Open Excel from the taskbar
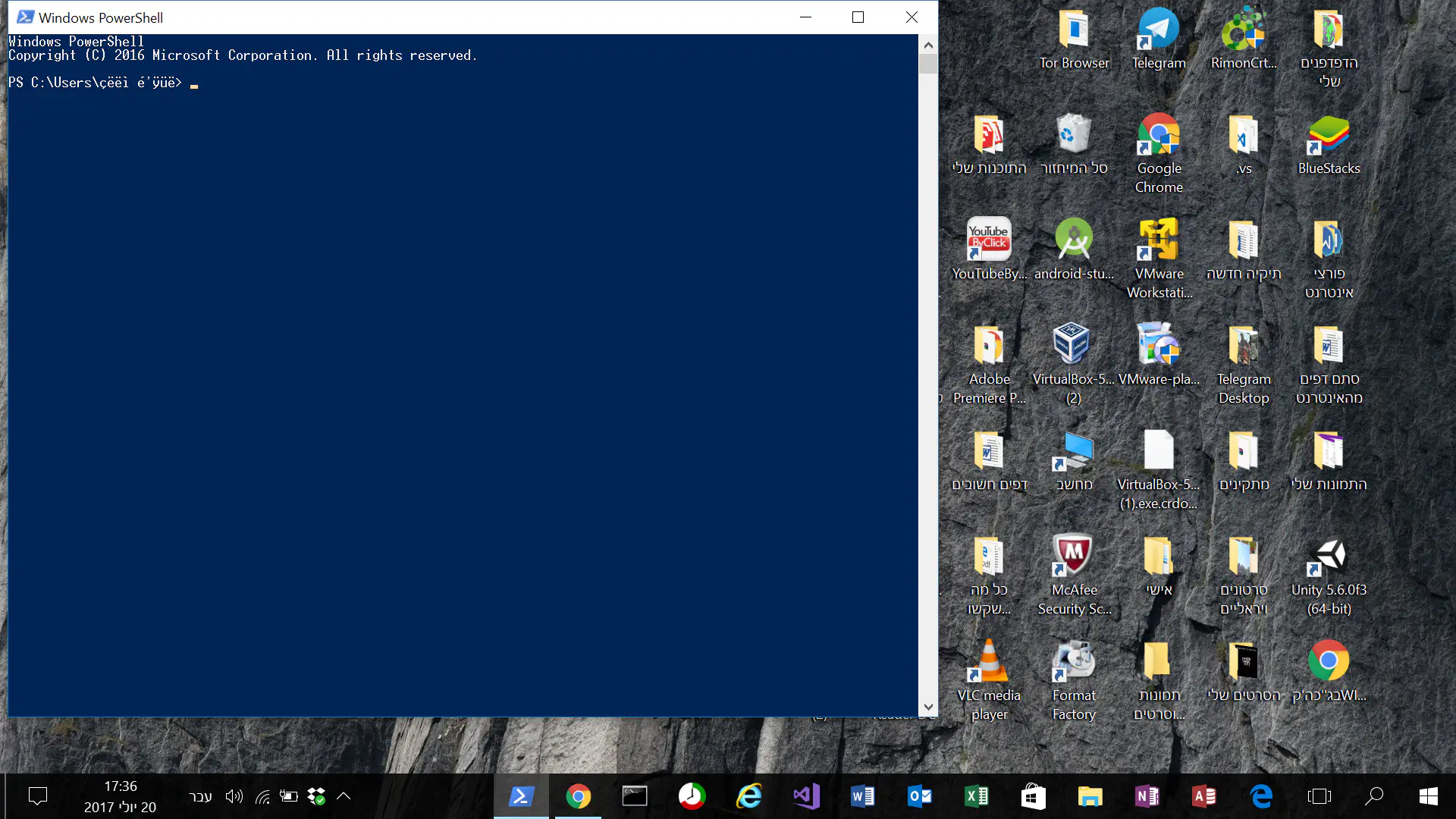The height and width of the screenshot is (819, 1456). (976, 796)
